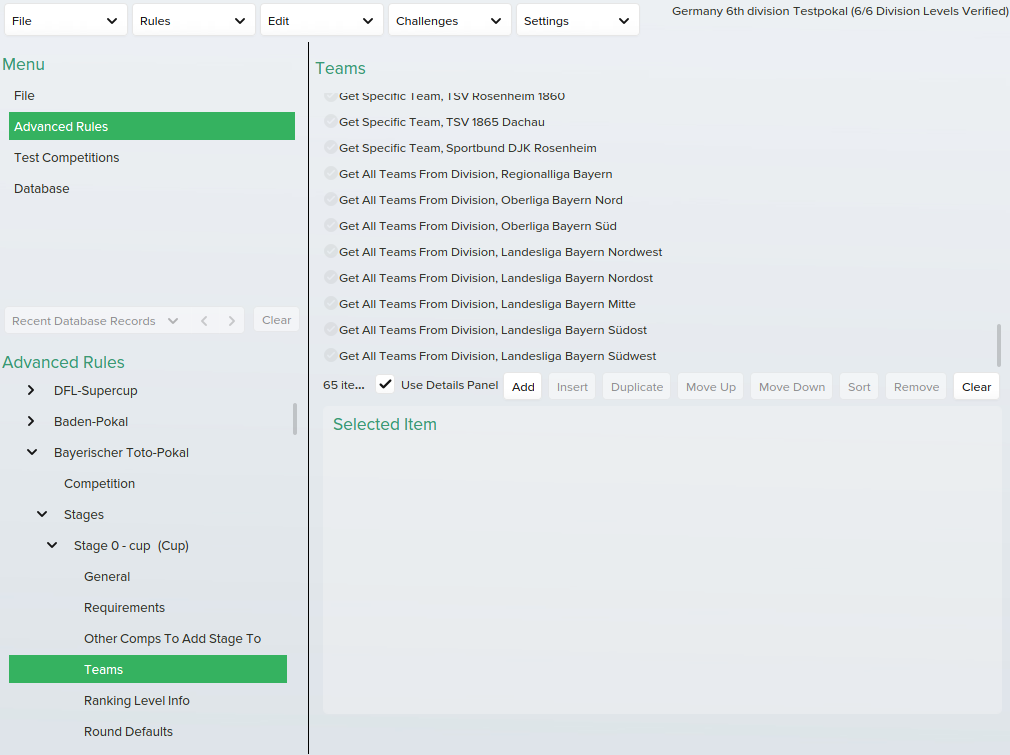Tick check icon for Landesliga Bayern Südost
This screenshot has height=755, width=1010.
pos(330,329)
